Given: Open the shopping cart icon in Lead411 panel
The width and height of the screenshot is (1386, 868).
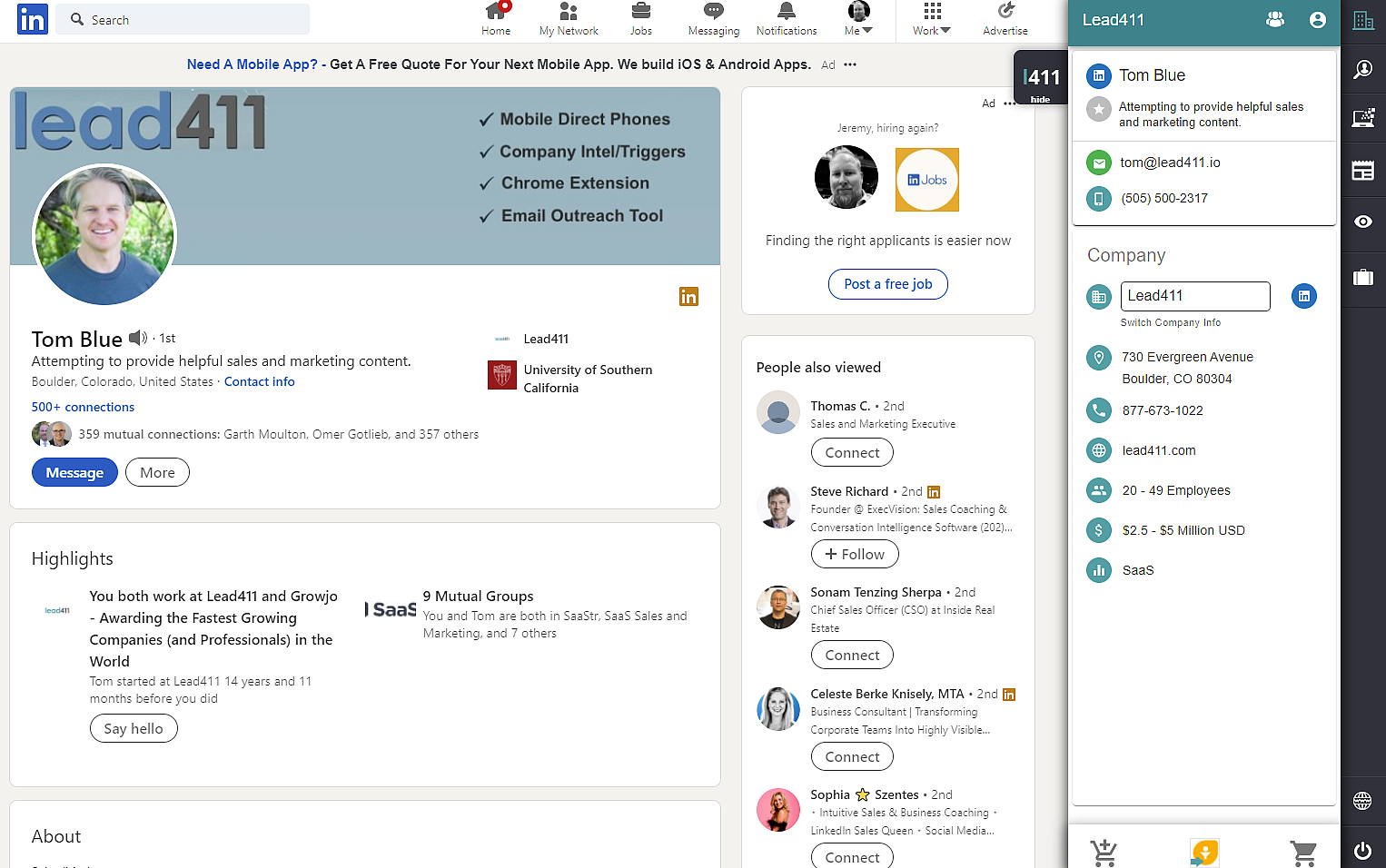Looking at the screenshot, I should (x=1304, y=853).
